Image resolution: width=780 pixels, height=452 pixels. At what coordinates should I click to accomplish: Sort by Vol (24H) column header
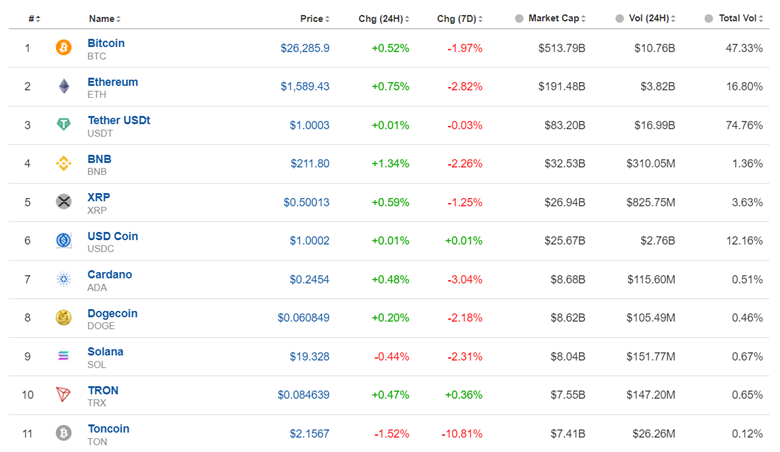click(652, 18)
